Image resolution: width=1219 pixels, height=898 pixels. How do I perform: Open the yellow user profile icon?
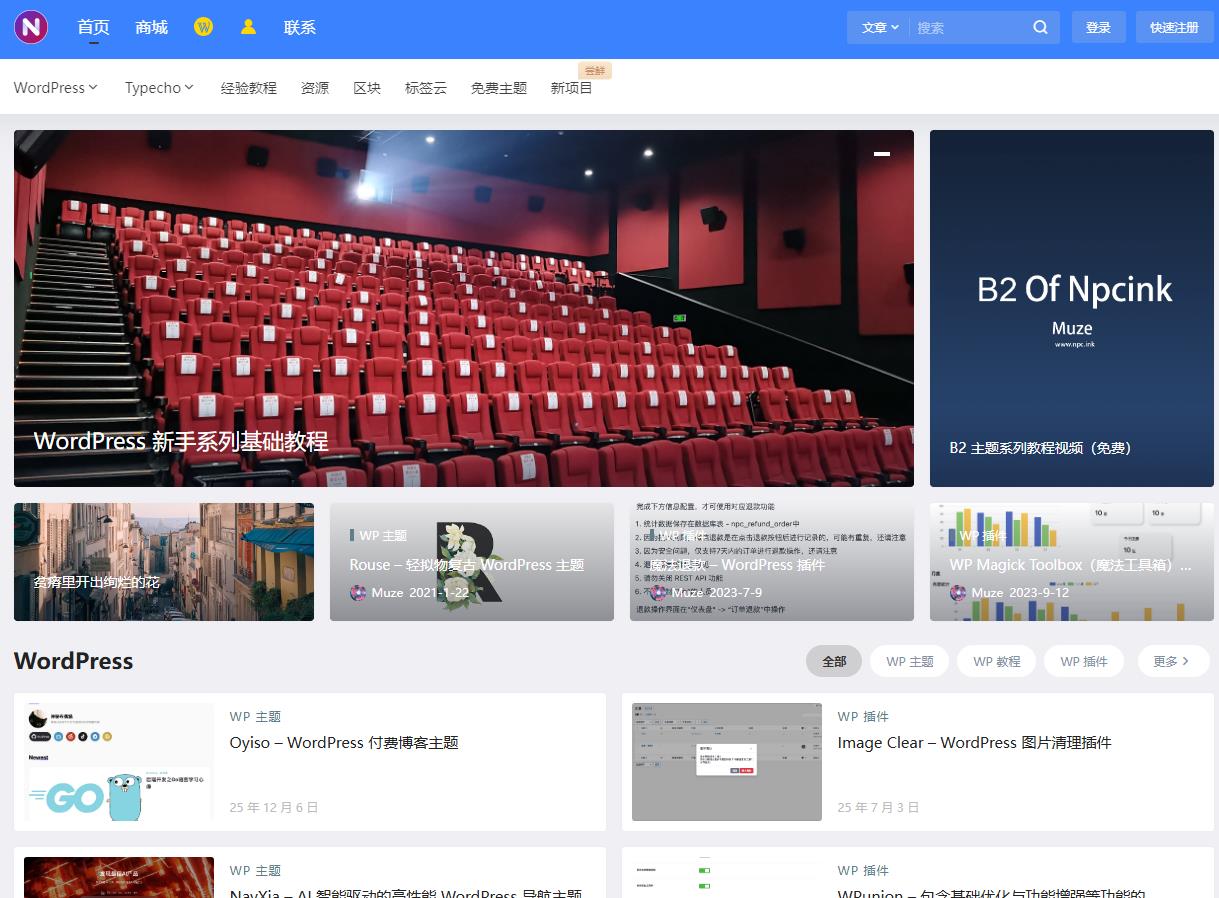pyautogui.click(x=248, y=27)
